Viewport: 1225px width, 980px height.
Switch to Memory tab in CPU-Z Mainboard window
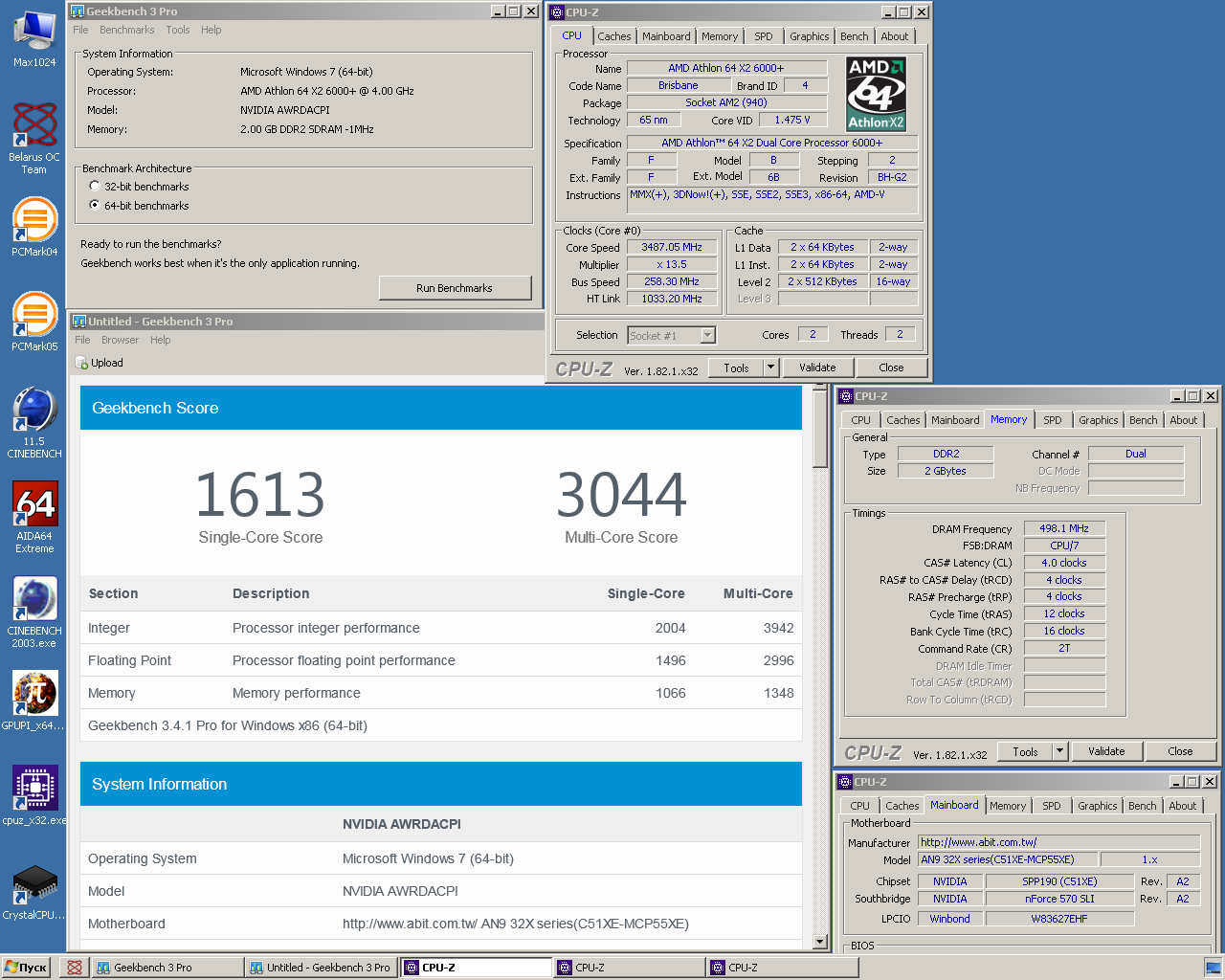(1008, 806)
